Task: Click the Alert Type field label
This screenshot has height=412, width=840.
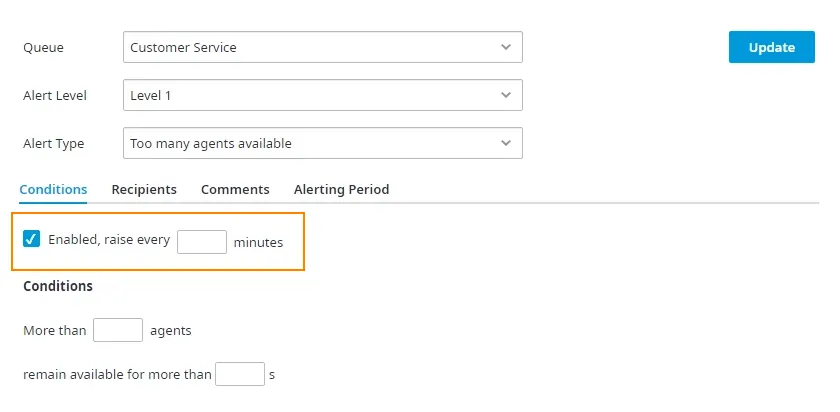Action: point(54,144)
